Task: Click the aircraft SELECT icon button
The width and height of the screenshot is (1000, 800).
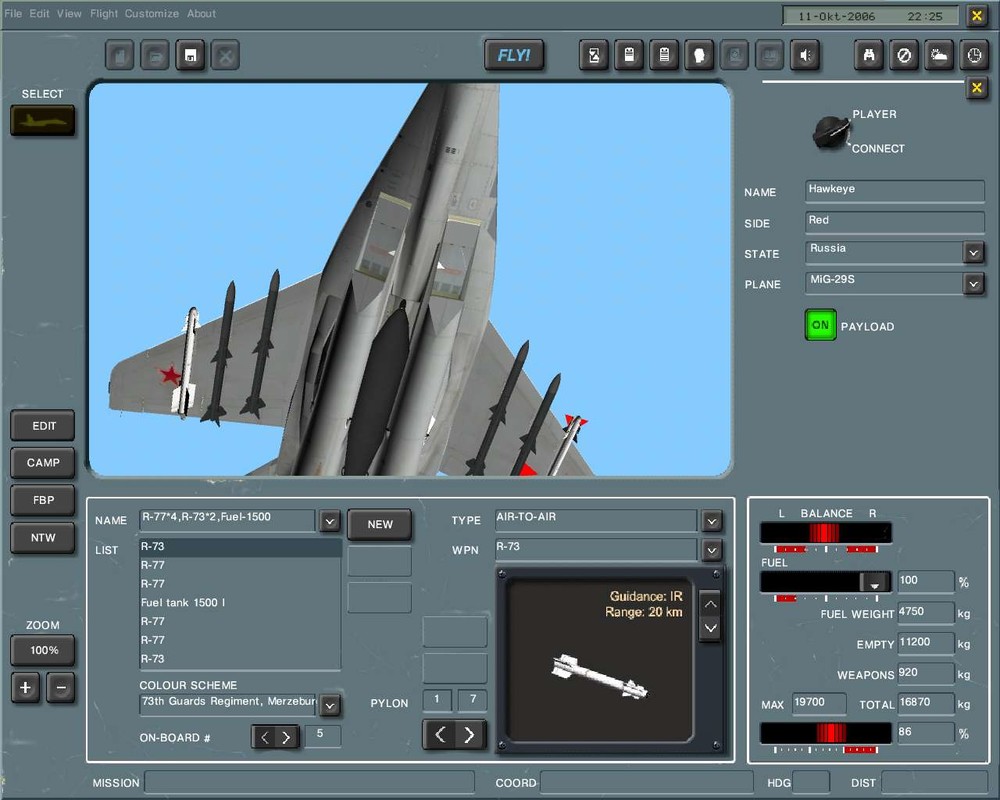Action: tap(43, 121)
